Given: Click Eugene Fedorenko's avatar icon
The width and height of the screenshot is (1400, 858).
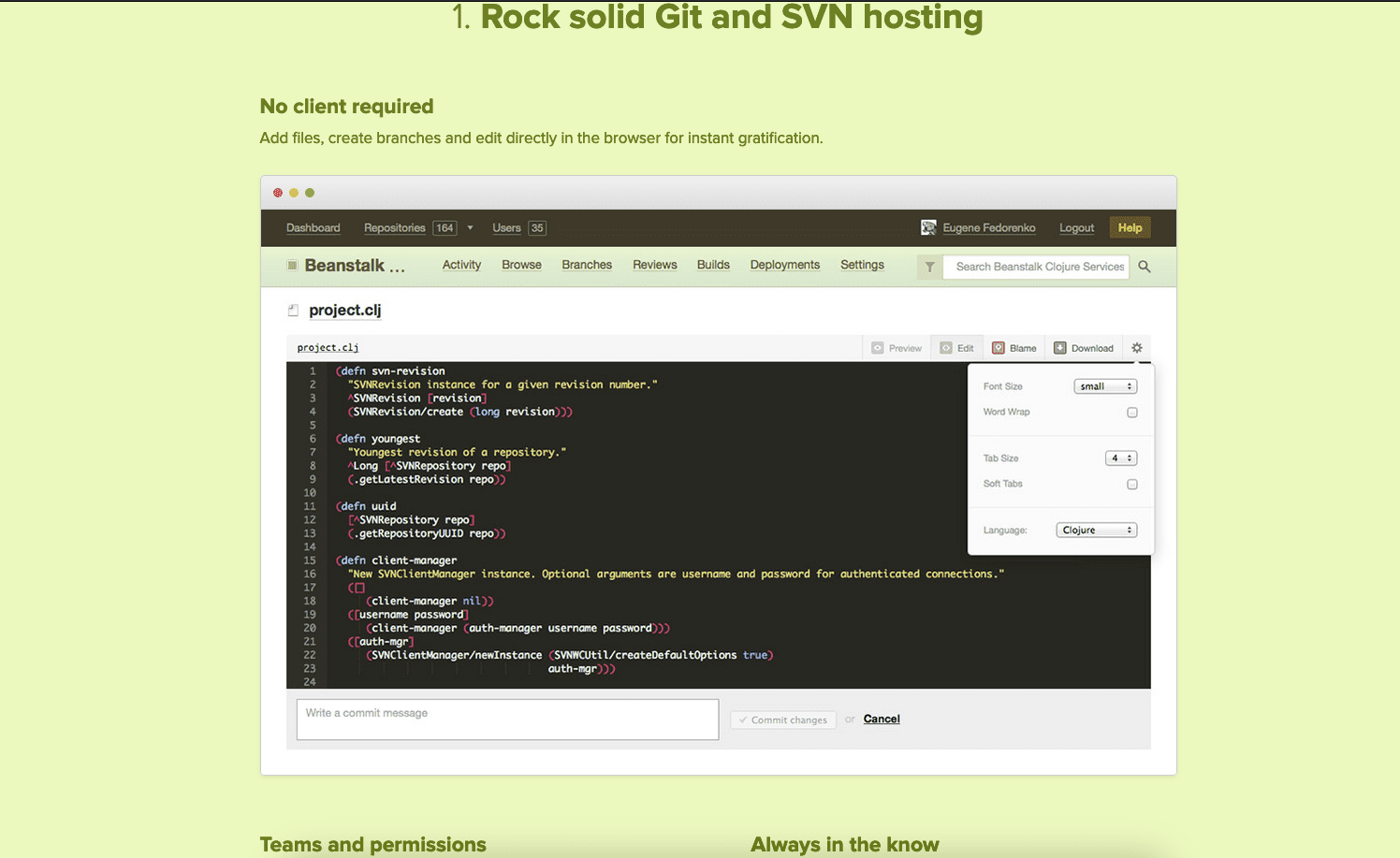Looking at the screenshot, I should point(928,227).
